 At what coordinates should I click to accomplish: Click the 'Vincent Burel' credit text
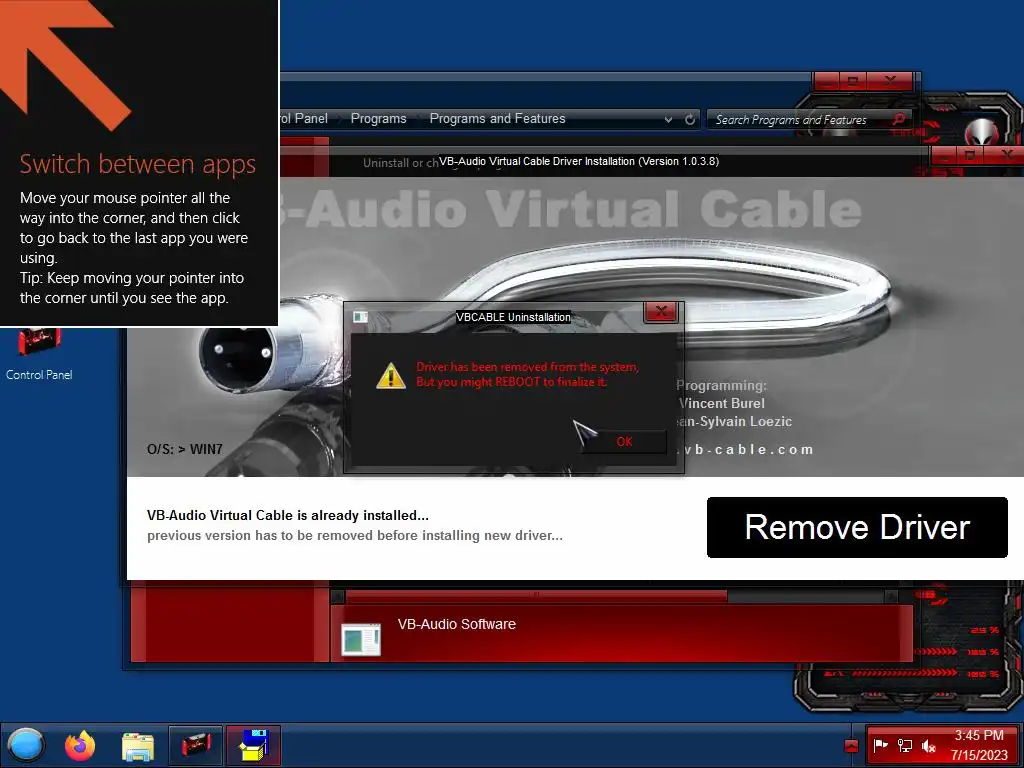(x=722, y=404)
